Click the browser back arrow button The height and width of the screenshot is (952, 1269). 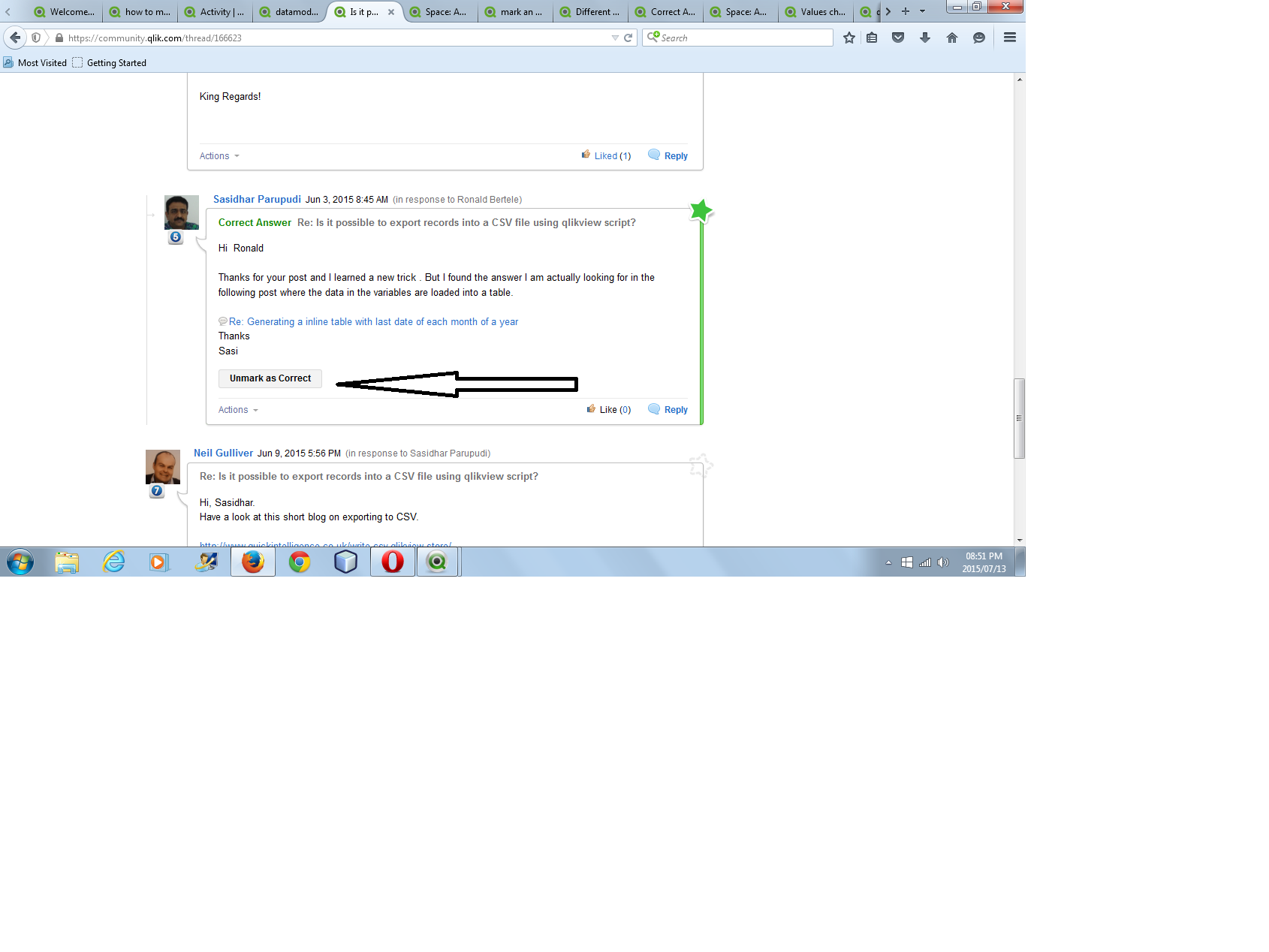[15, 38]
